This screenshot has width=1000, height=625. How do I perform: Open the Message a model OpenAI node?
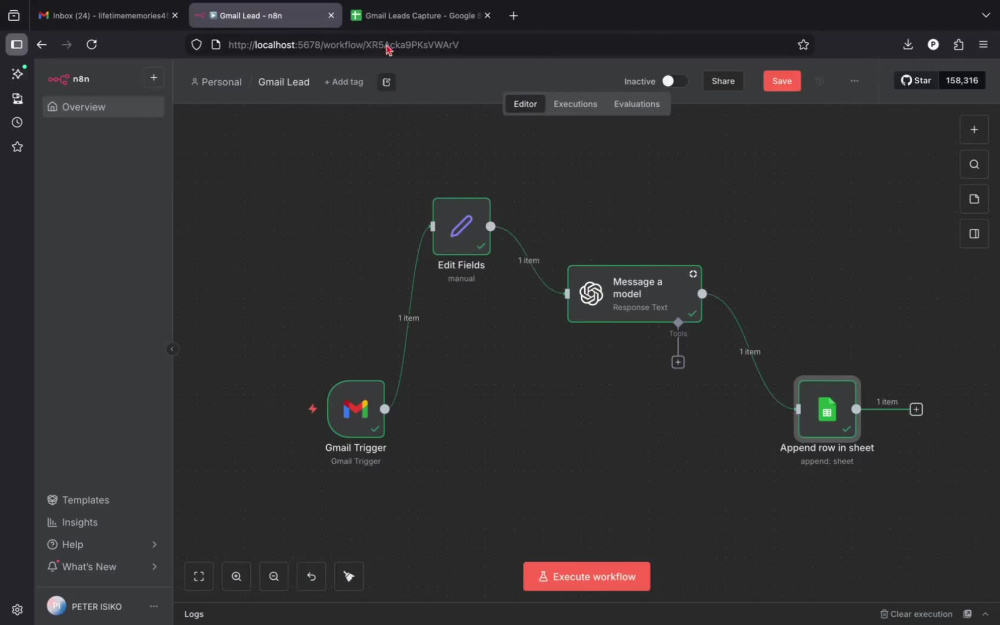pos(635,294)
